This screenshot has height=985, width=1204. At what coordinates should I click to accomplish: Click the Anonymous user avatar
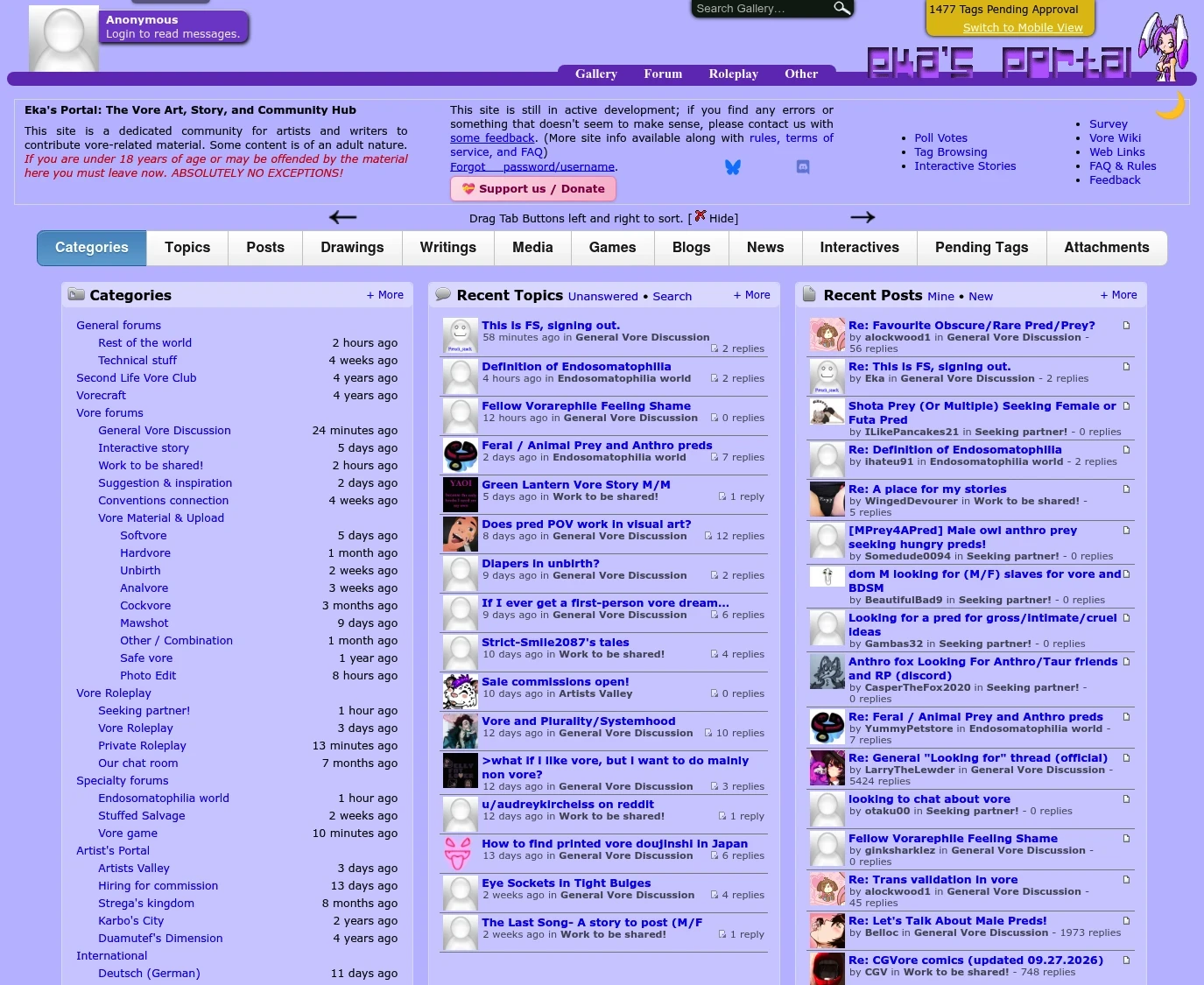(x=64, y=39)
